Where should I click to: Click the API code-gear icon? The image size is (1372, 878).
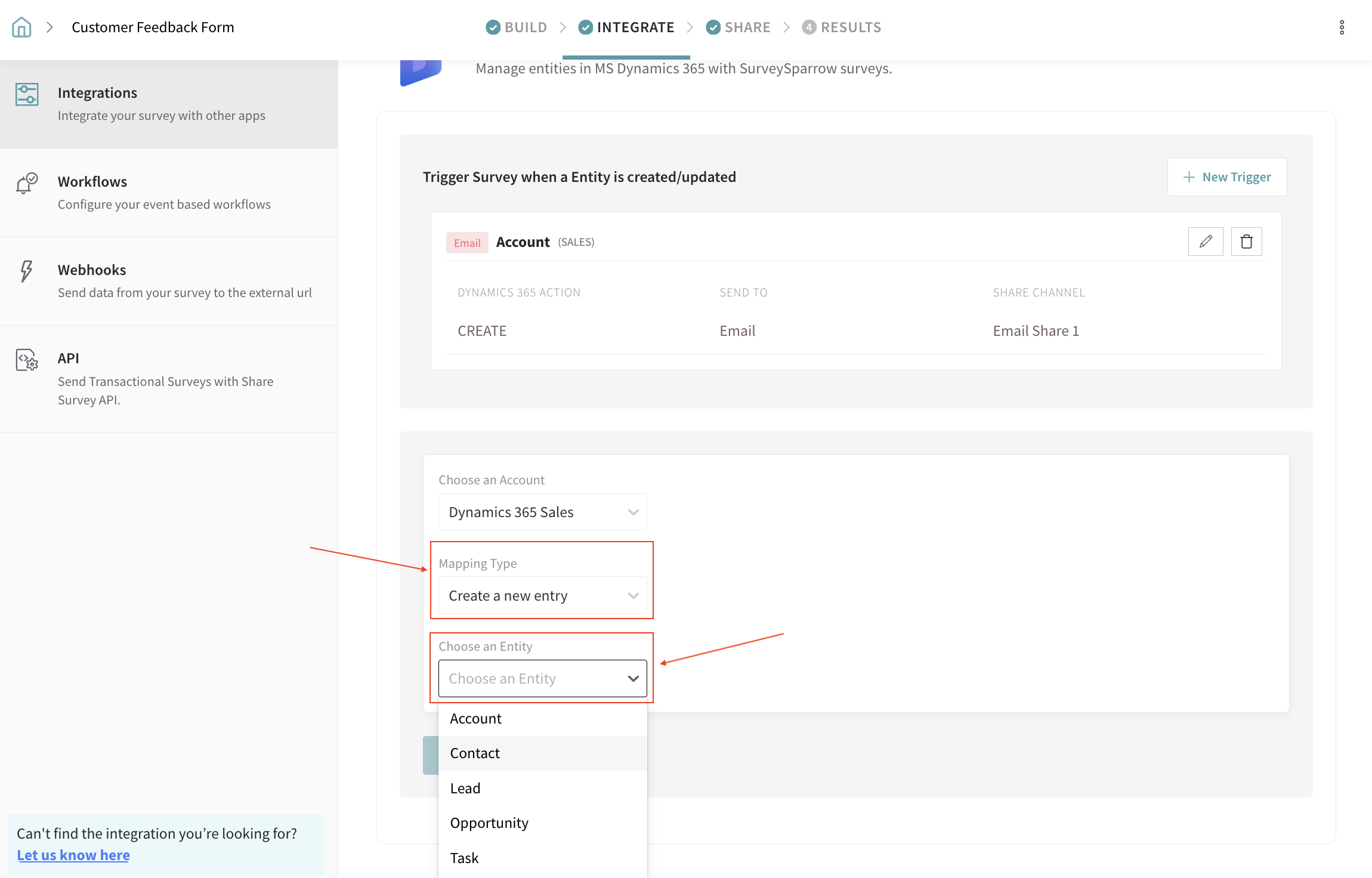pyautogui.click(x=27, y=360)
